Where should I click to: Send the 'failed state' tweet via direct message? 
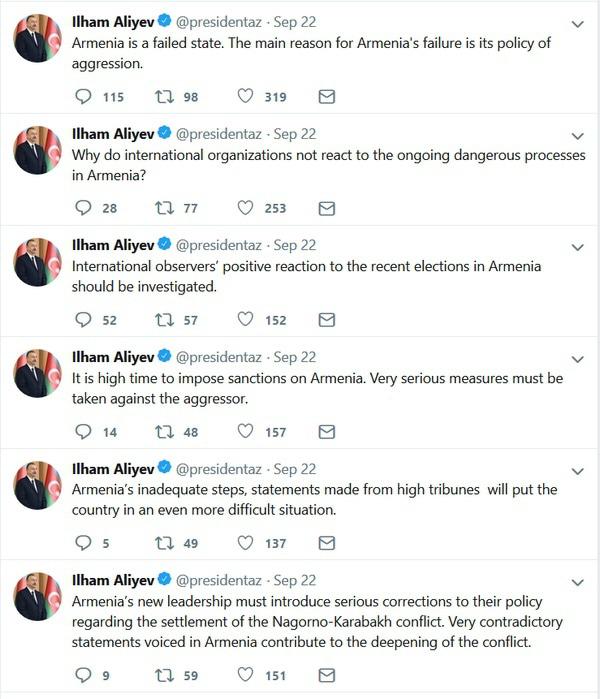pyautogui.click(x=326, y=97)
